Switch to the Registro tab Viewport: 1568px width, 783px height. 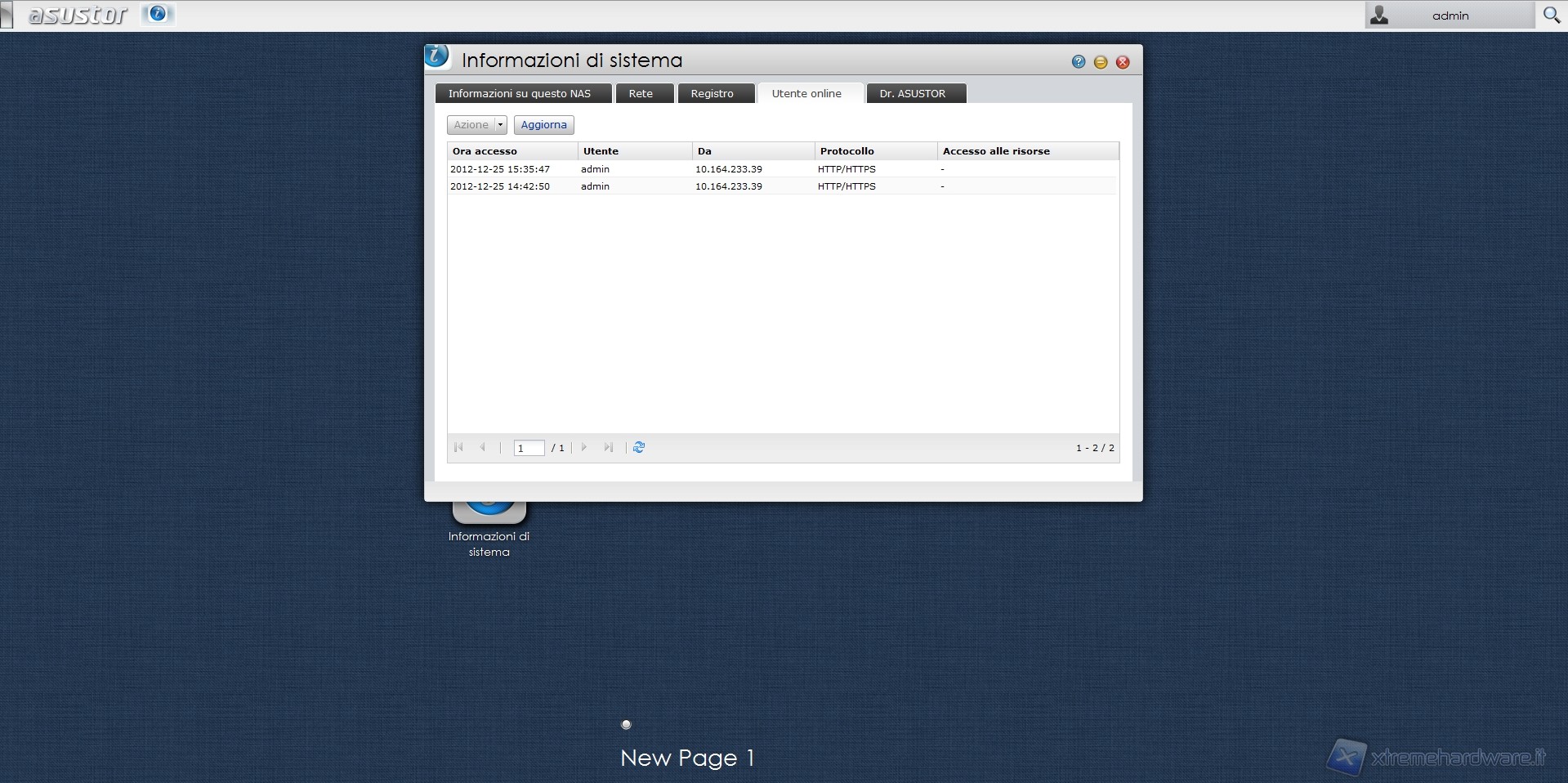tap(712, 94)
